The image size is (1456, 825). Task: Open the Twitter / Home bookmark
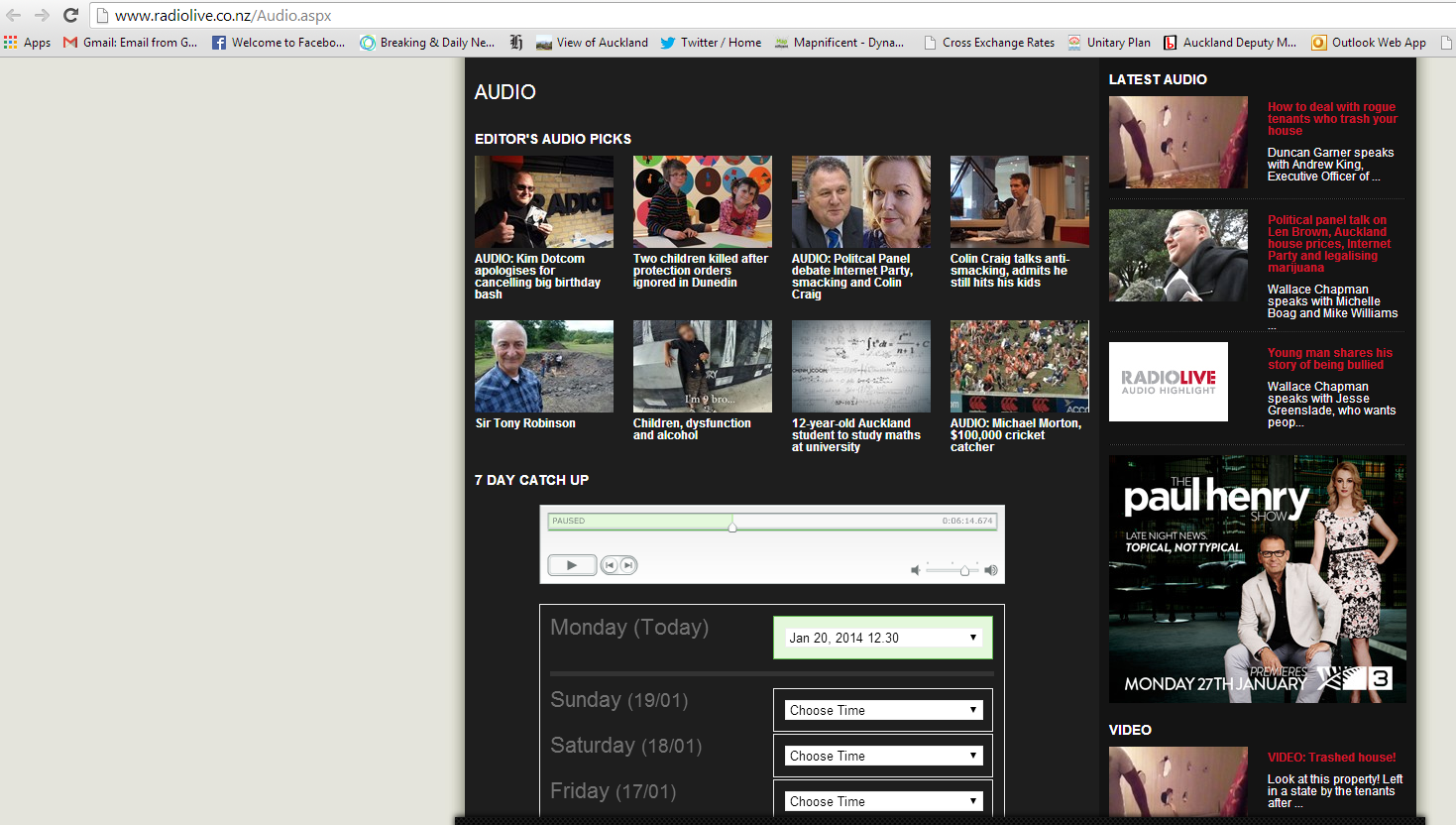[711, 43]
